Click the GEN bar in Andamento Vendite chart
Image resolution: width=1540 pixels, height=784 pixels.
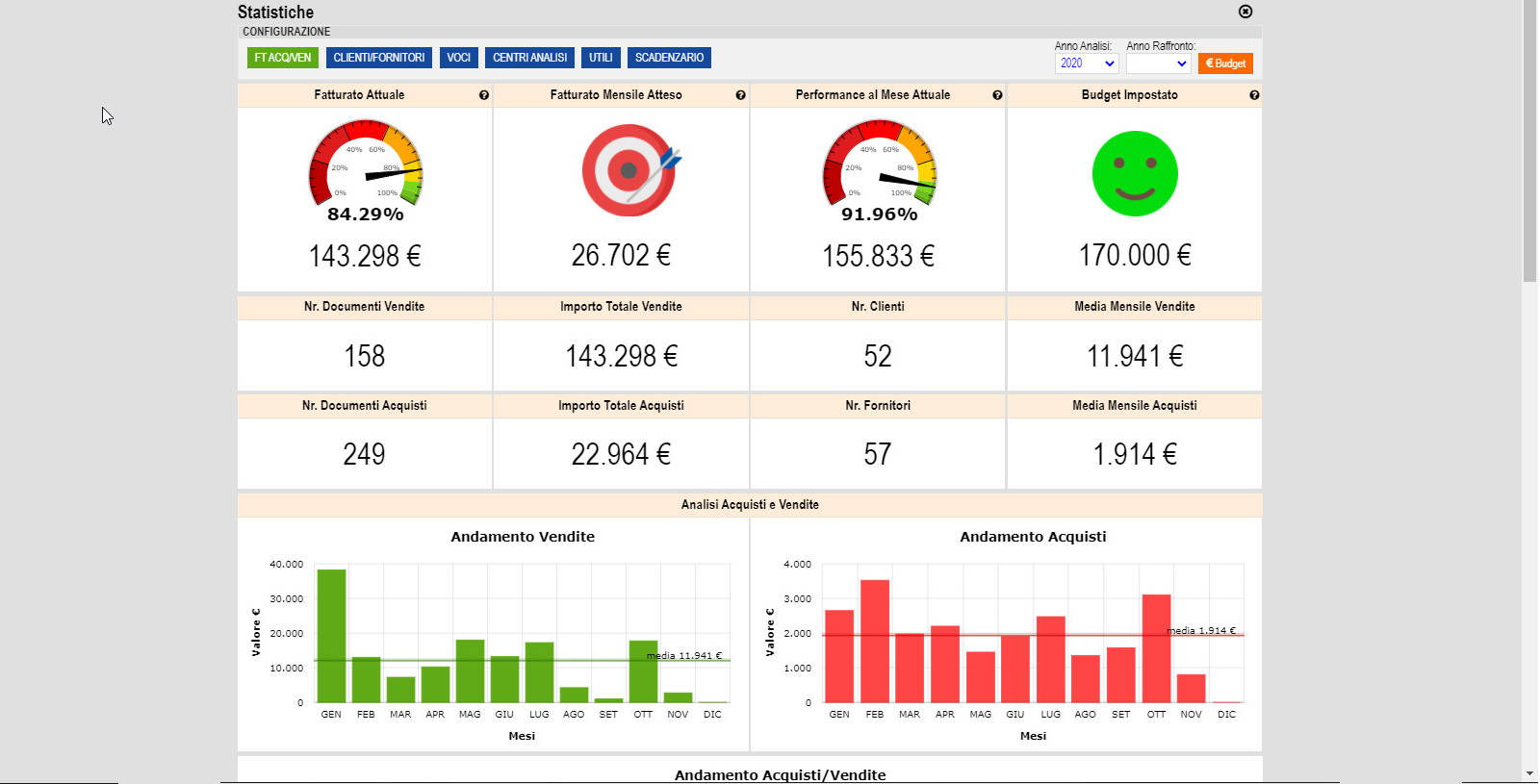[331, 635]
